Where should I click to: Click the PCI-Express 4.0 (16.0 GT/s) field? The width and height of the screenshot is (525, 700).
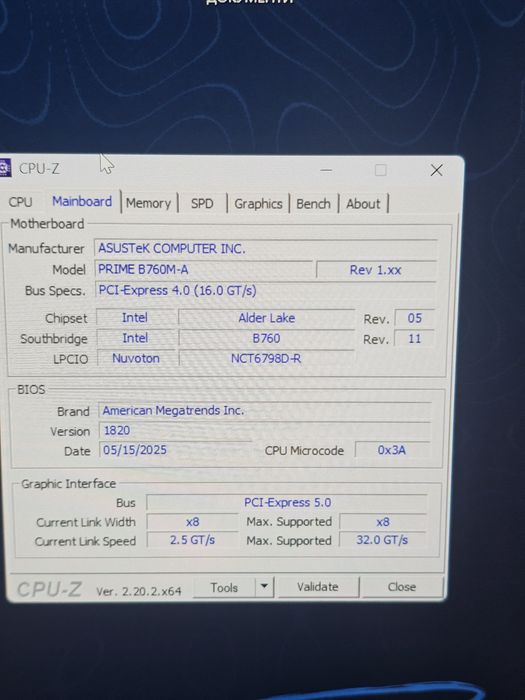[266, 290]
